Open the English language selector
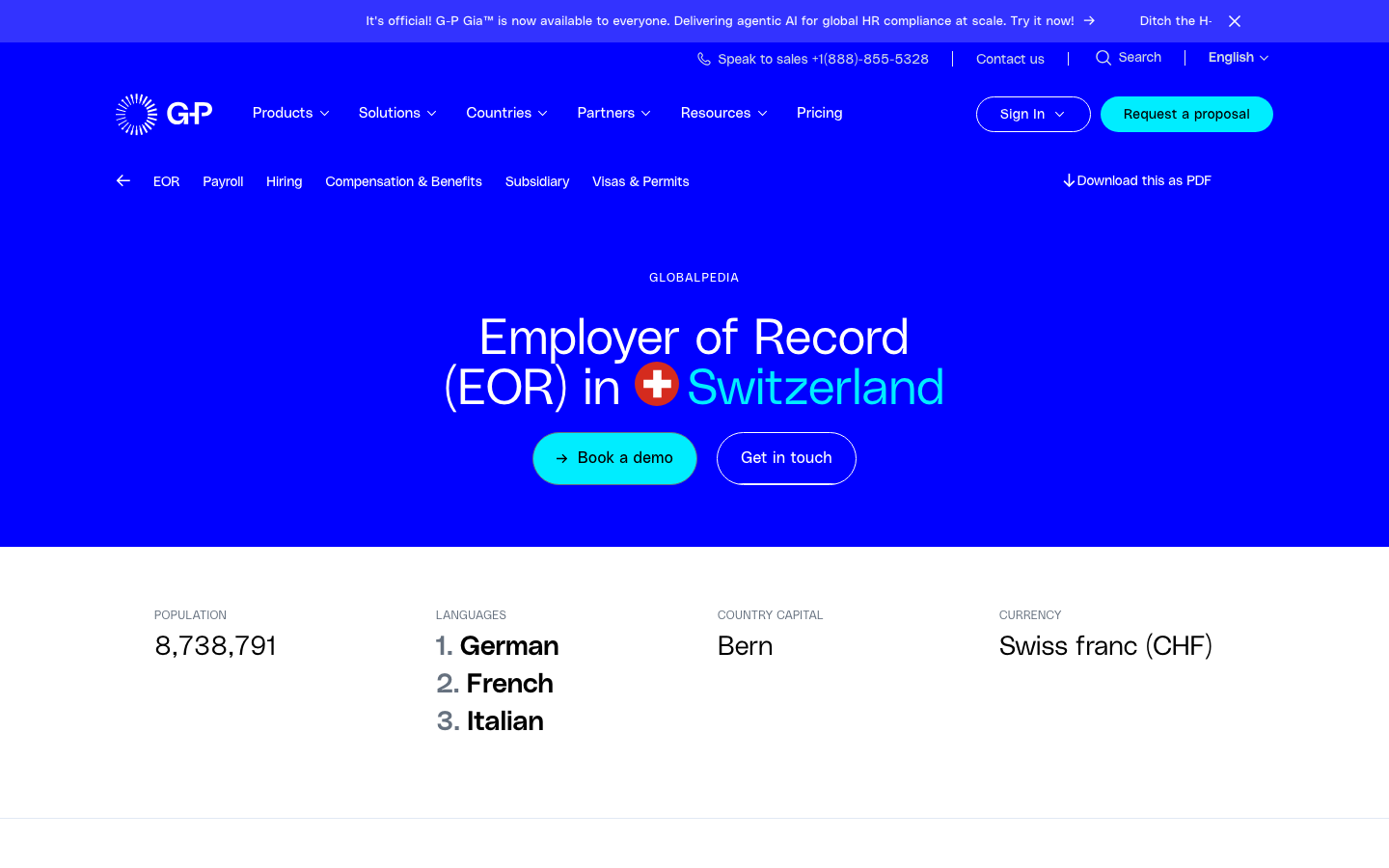 click(x=1239, y=58)
